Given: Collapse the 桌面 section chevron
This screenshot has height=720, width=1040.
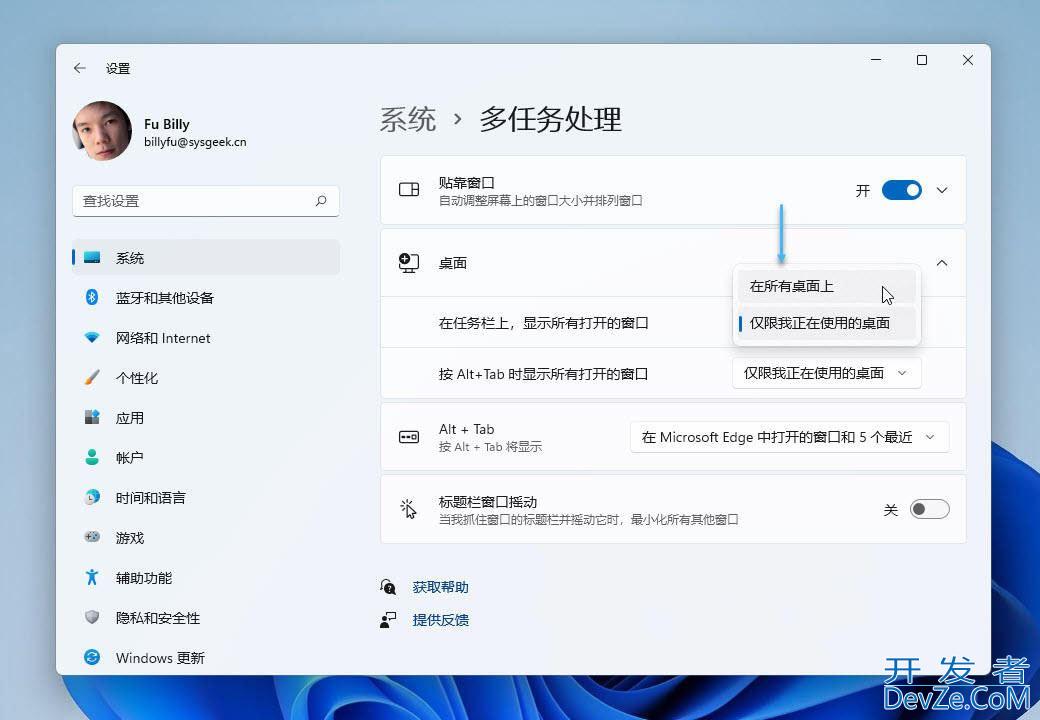Looking at the screenshot, I should (x=942, y=263).
